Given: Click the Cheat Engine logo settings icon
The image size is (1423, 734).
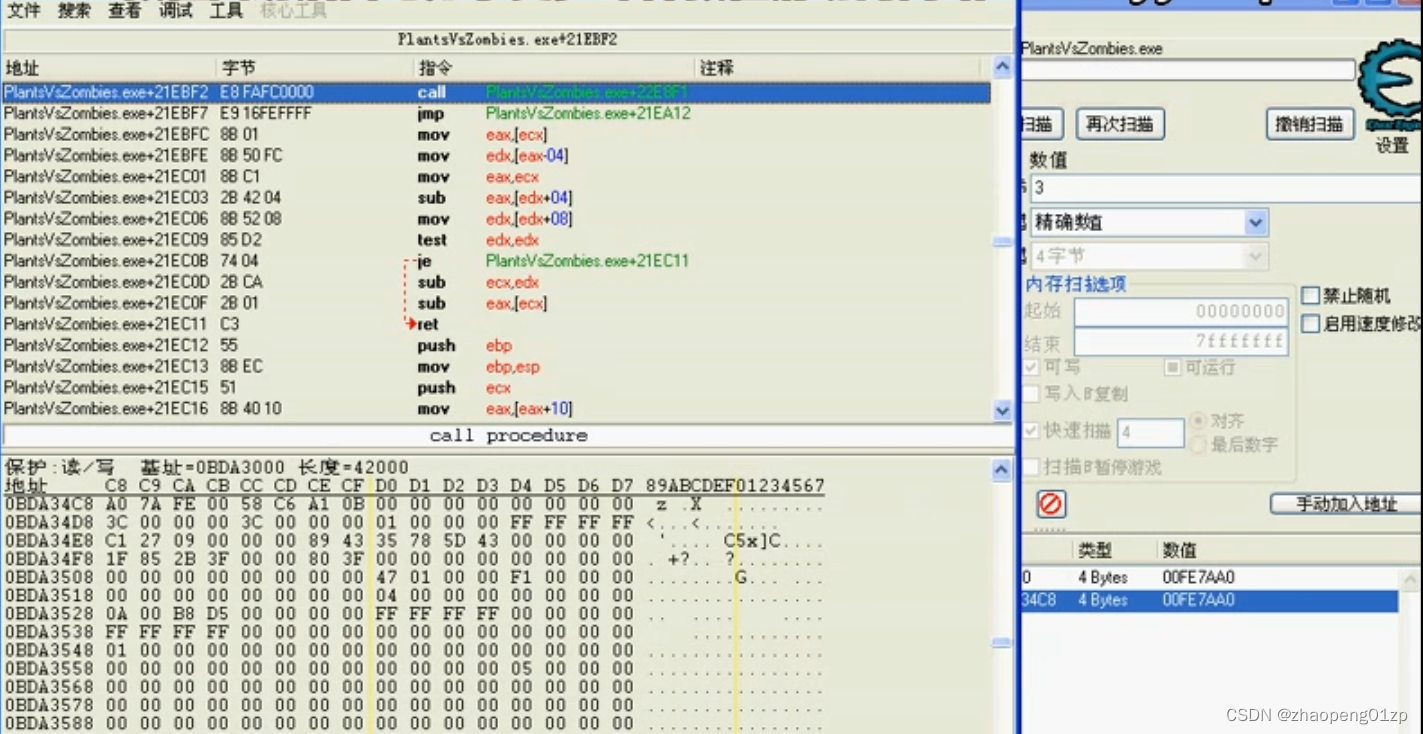Looking at the screenshot, I should (1391, 84).
